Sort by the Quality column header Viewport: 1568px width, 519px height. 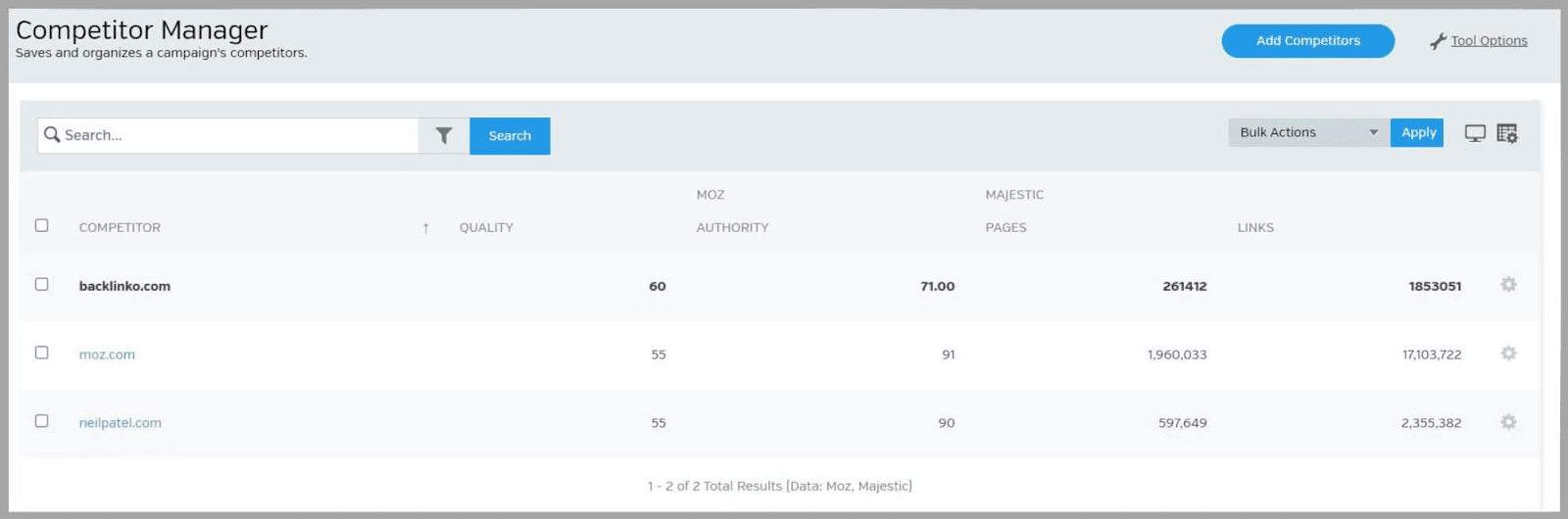point(486,228)
